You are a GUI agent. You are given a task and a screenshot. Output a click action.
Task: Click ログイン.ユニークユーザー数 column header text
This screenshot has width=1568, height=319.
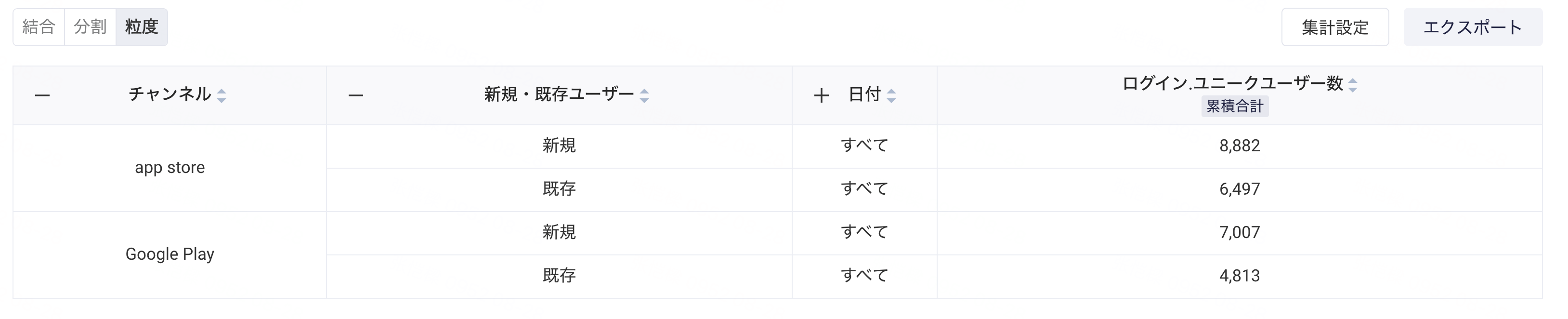click(1232, 84)
